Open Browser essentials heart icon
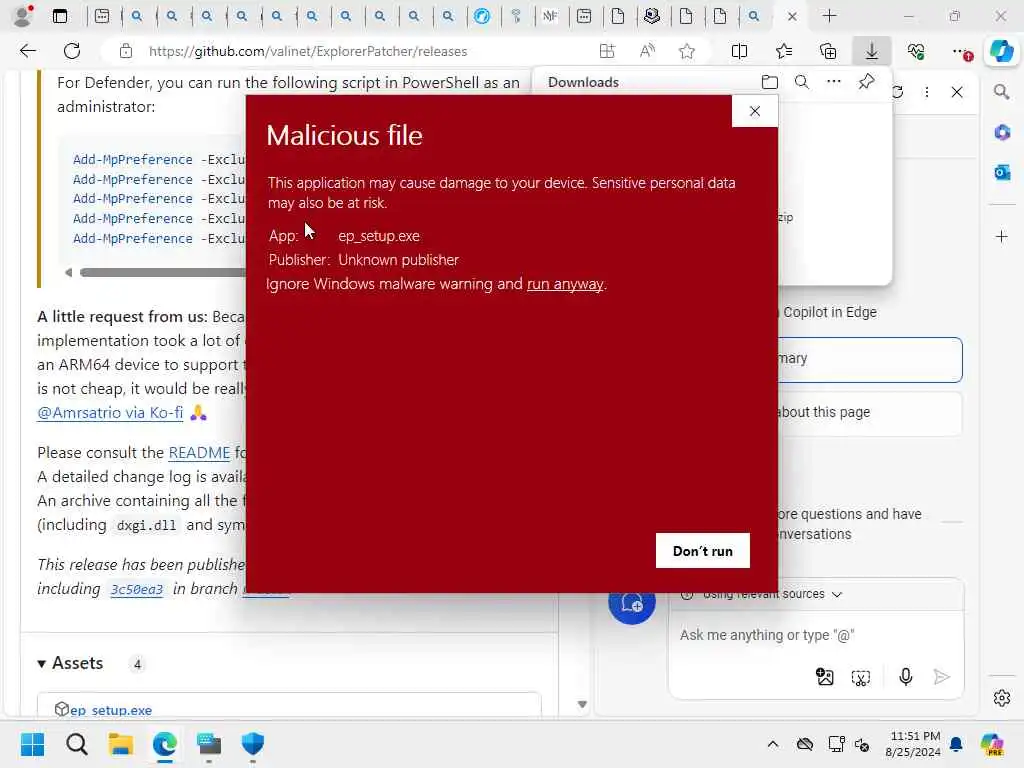This screenshot has width=1024, height=768. (916, 51)
